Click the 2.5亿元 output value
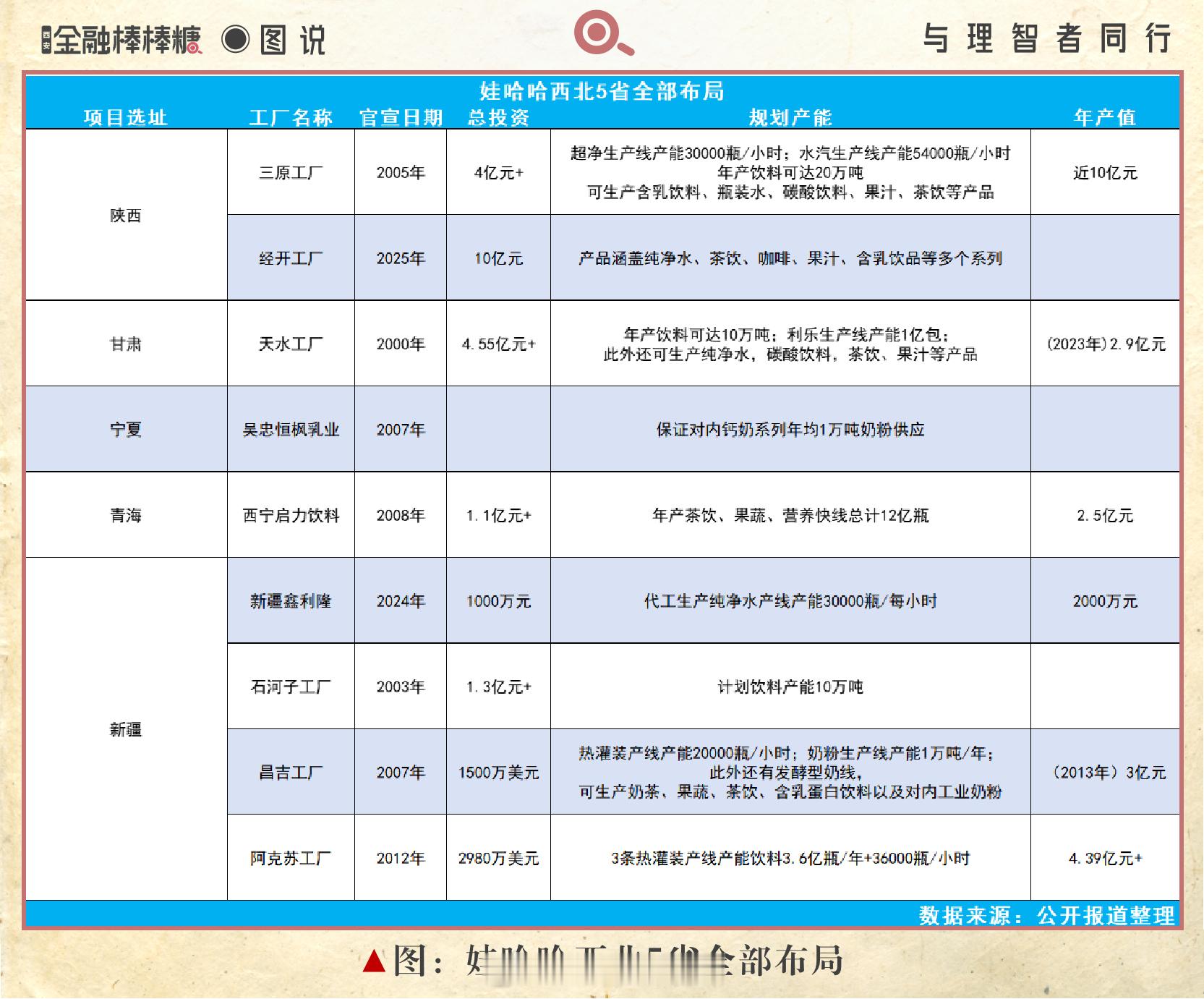The width and height of the screenshot is (1204, 999). (x=1105, y=516)
